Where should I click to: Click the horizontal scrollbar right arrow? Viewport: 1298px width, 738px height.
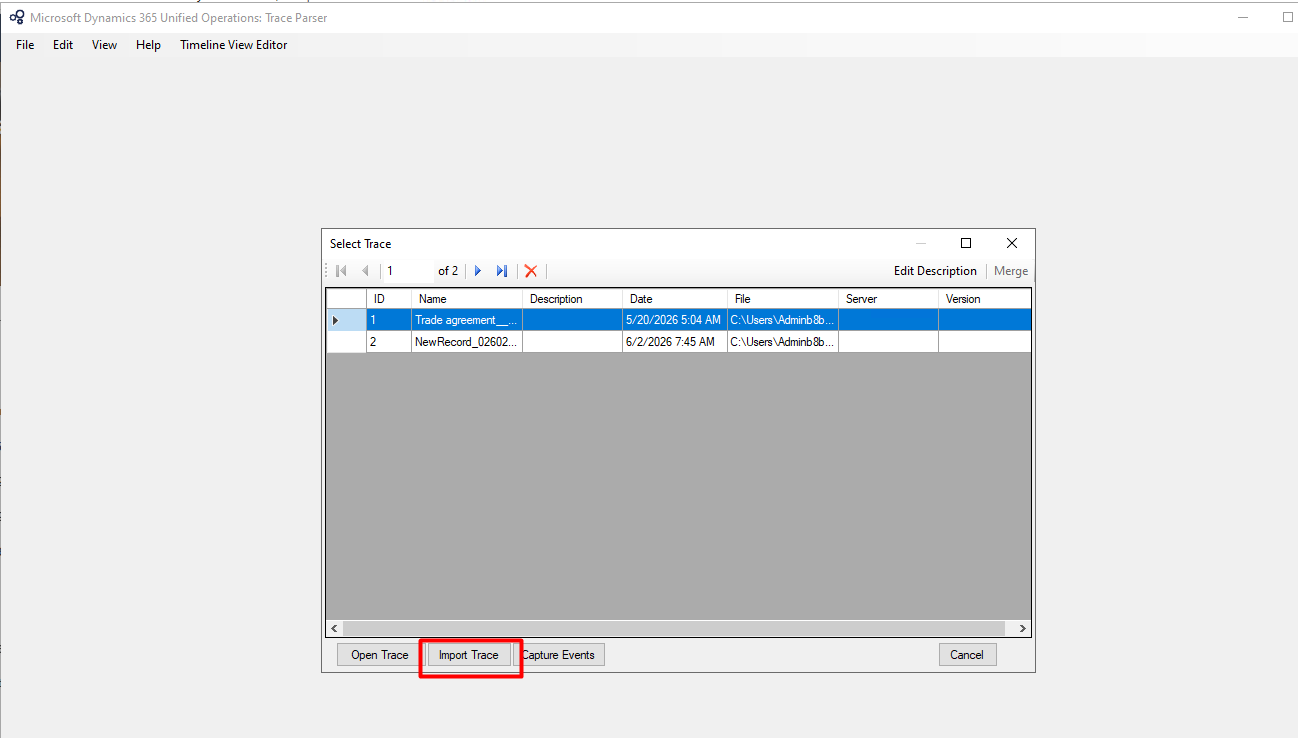click(1022, 628)
